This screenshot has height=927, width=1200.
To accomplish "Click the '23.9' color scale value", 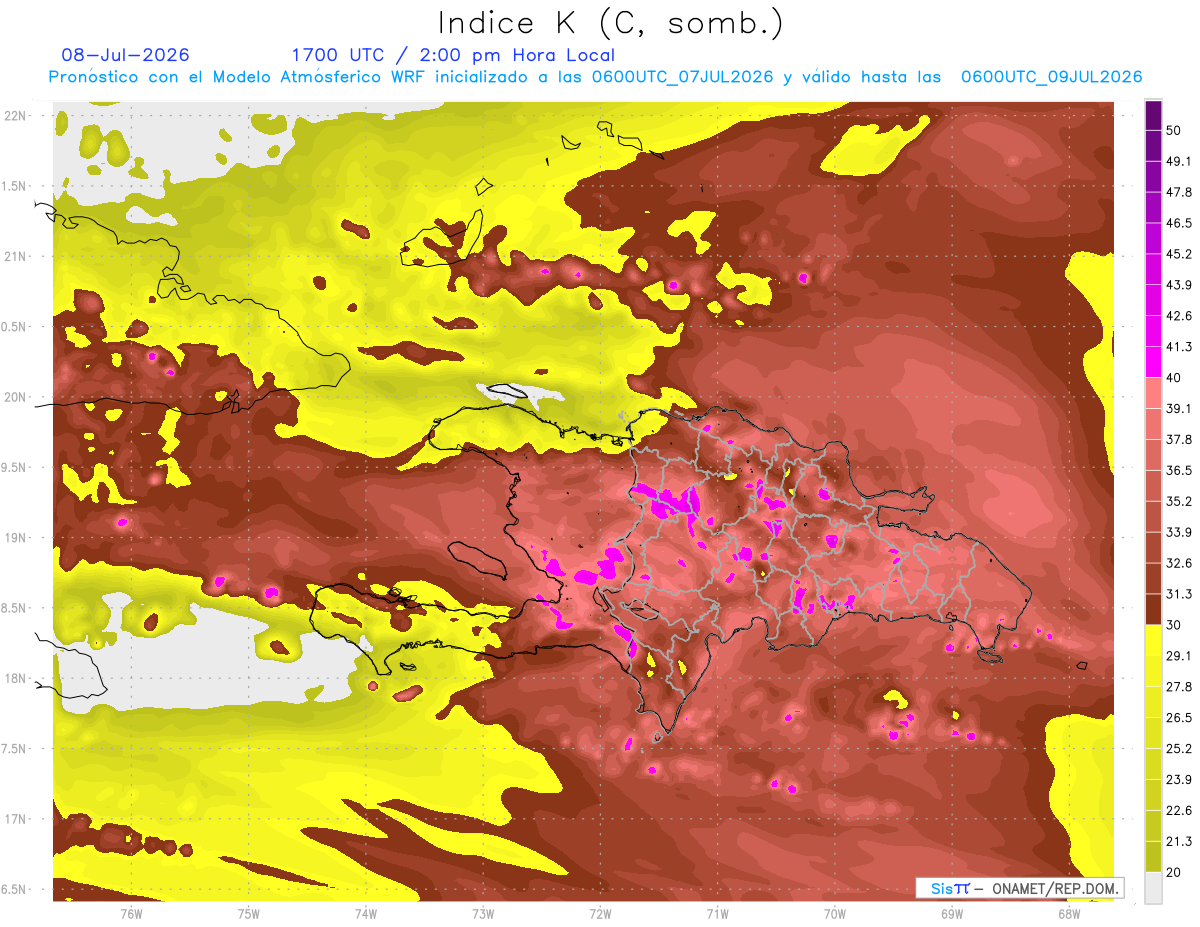I will 1178,779.
